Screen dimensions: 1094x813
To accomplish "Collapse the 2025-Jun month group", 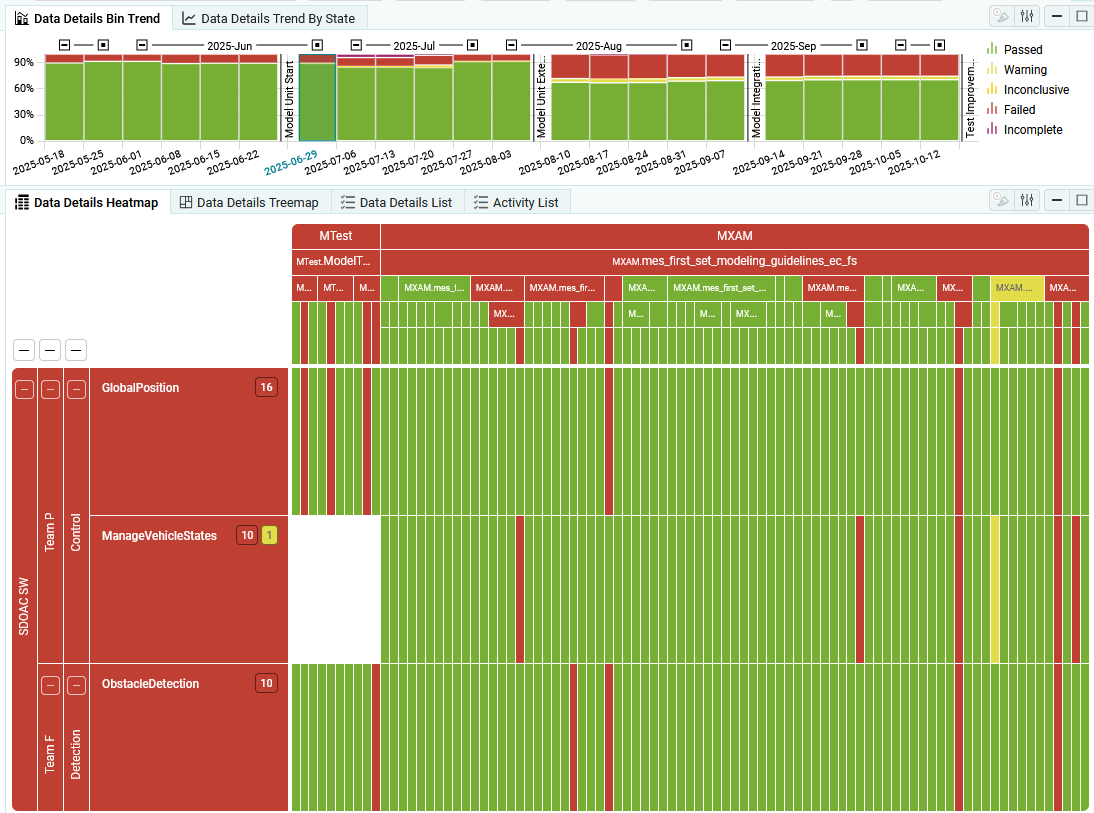I will 142,45.
